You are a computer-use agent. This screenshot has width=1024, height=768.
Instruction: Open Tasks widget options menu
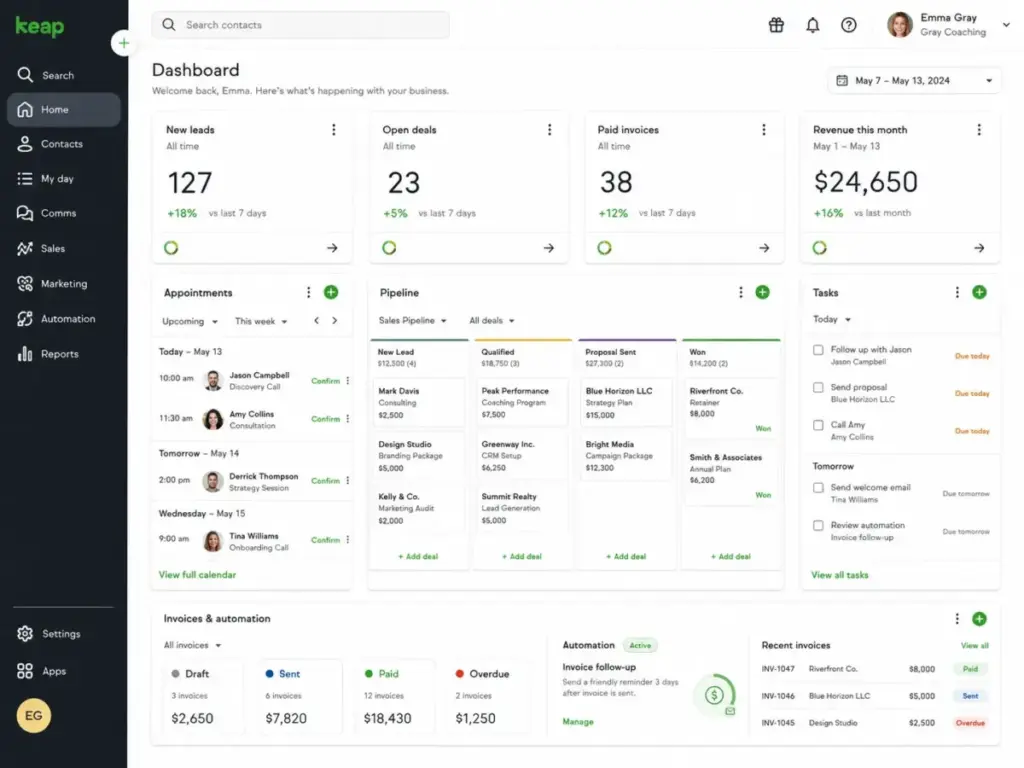coord(957,292)
